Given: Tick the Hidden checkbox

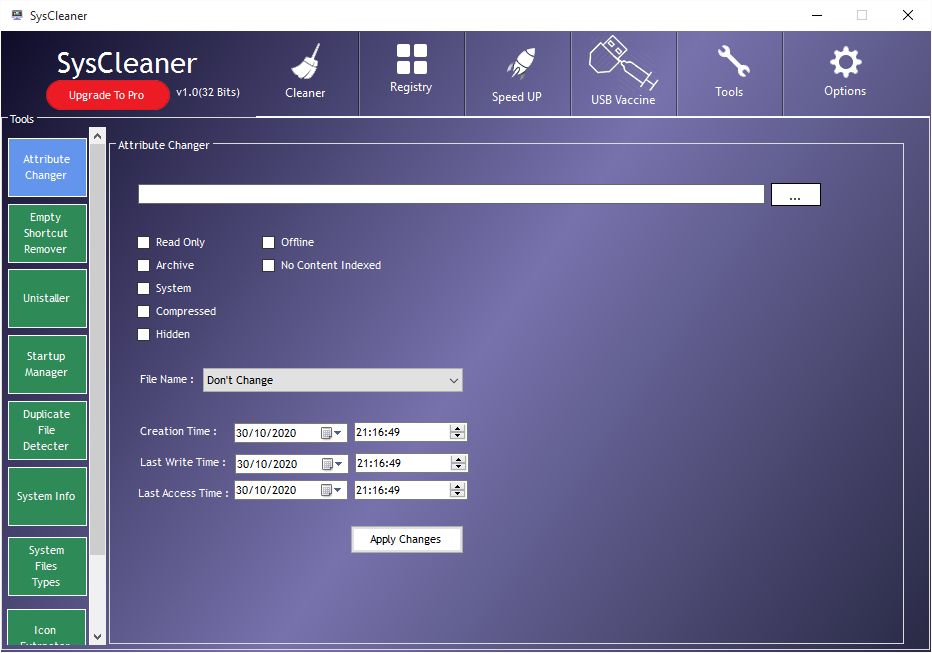Looking at the screenshot, I should pos(143,335).
